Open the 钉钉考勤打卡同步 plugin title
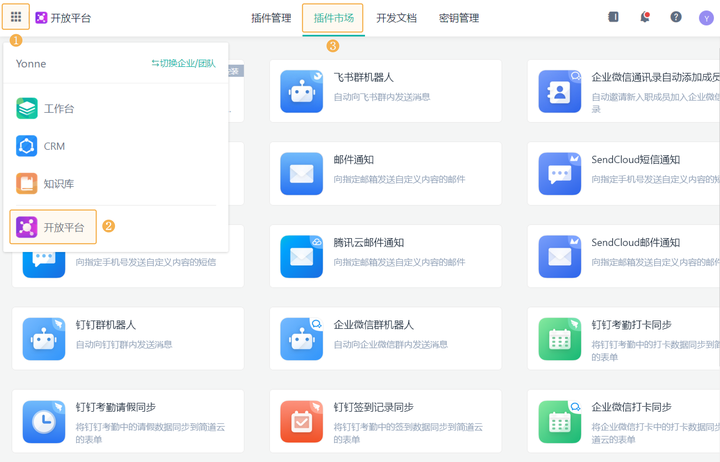The image size is (720, 462). 631,325
